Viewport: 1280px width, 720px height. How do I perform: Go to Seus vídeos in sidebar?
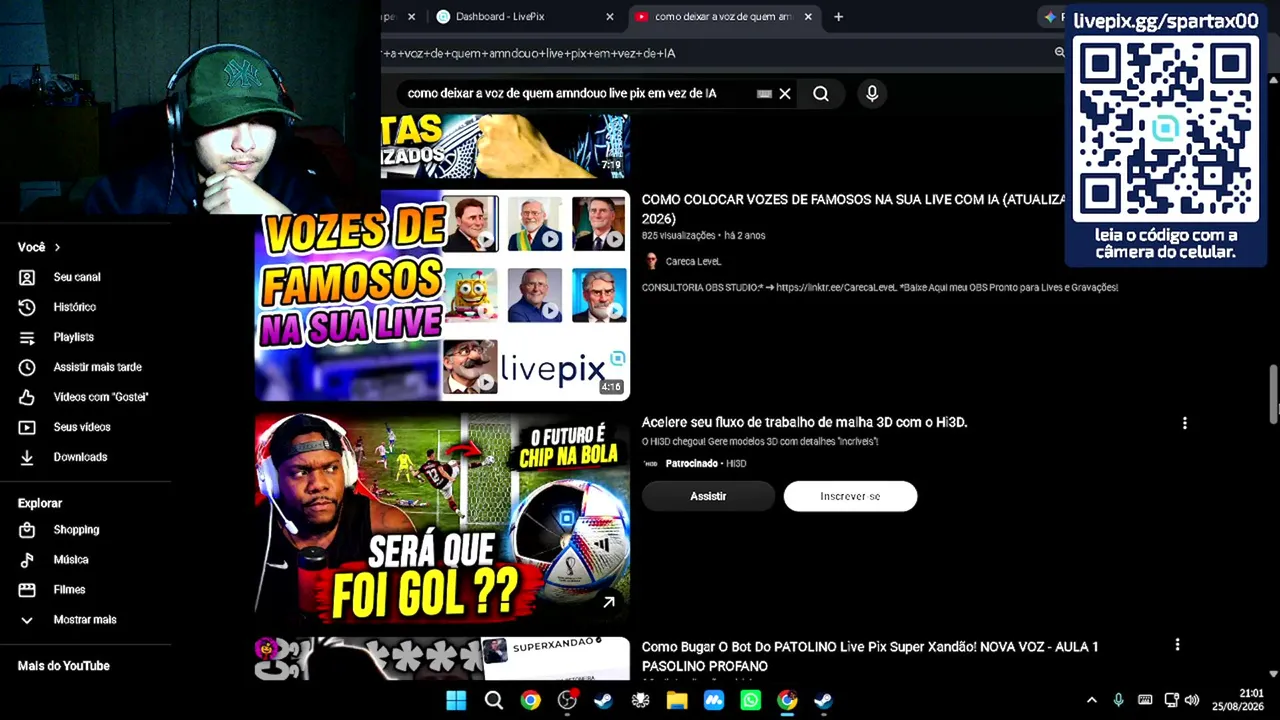point(82,427)
